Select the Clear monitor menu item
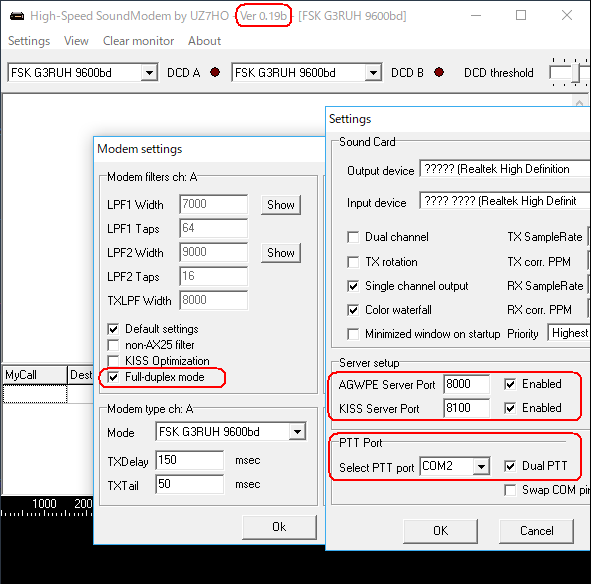 tap(138, 41)
